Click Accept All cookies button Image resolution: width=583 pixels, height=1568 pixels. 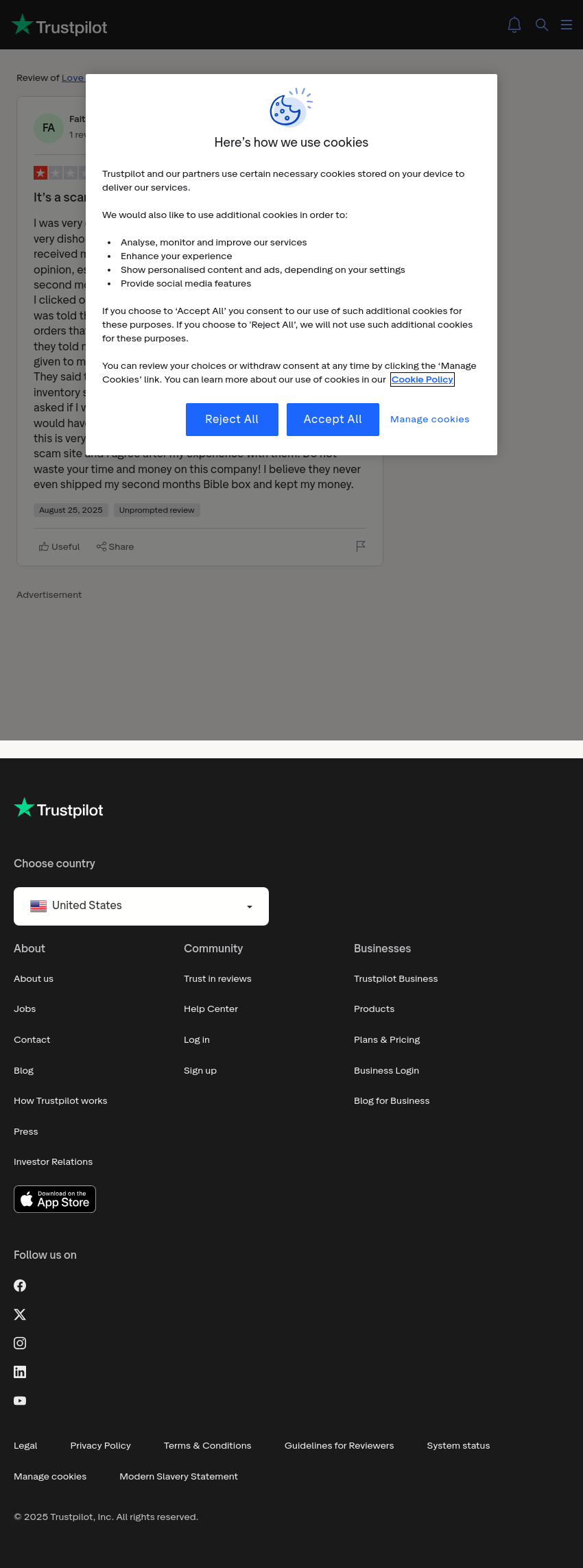click(x=333, y=420)
